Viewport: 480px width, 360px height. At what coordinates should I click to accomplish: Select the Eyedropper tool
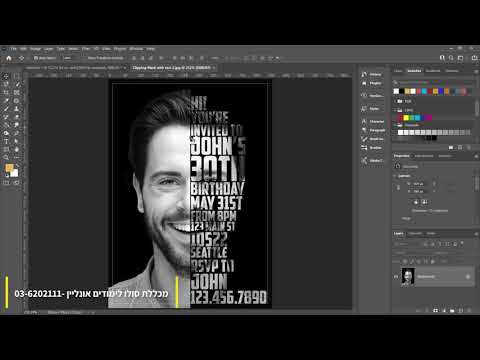pyautogui.click(x=6, y=101)
